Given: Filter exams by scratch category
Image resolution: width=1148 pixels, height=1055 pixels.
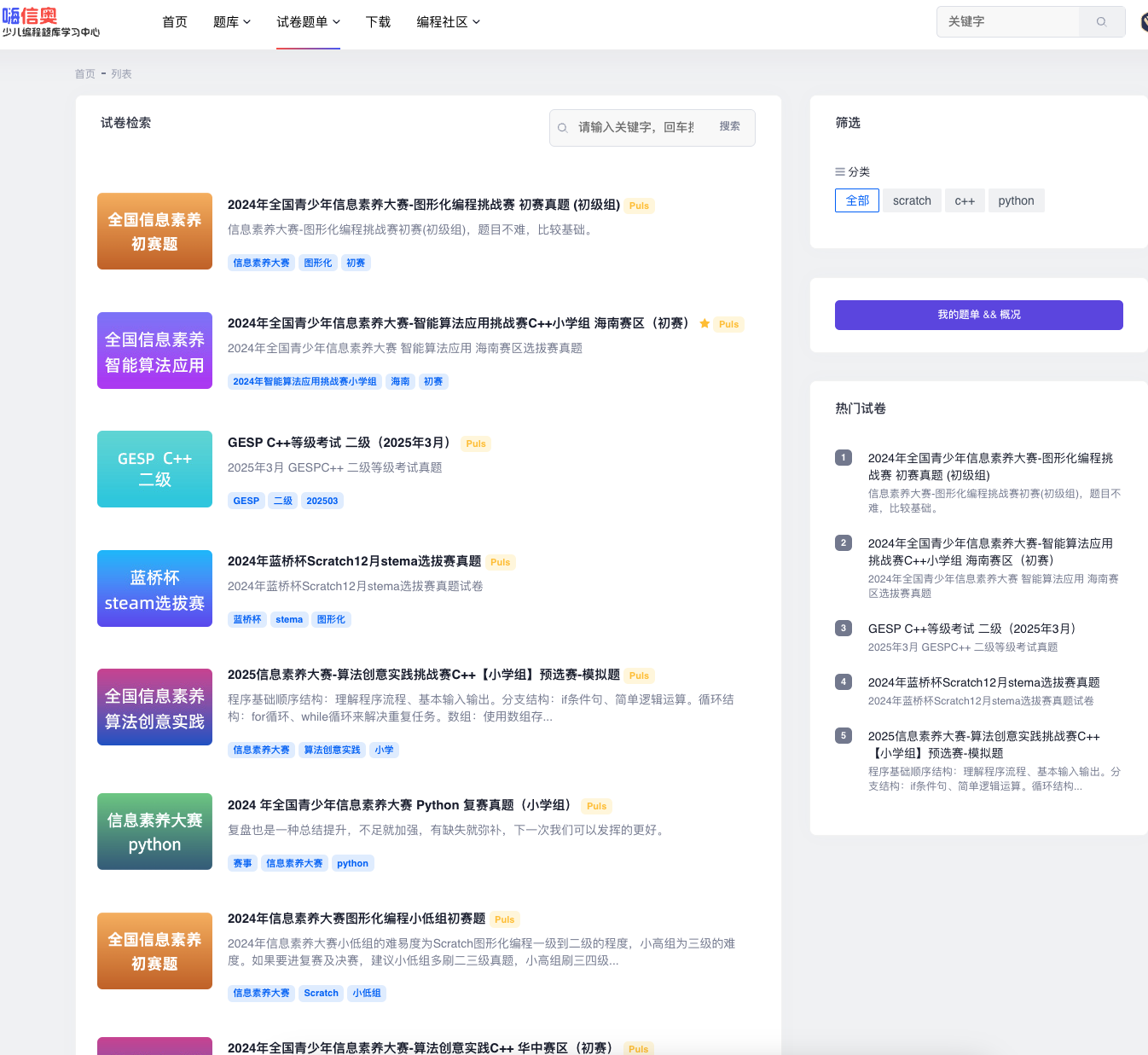Looking at the screenshot, I should pyautogui.click(x=912, y=200).
